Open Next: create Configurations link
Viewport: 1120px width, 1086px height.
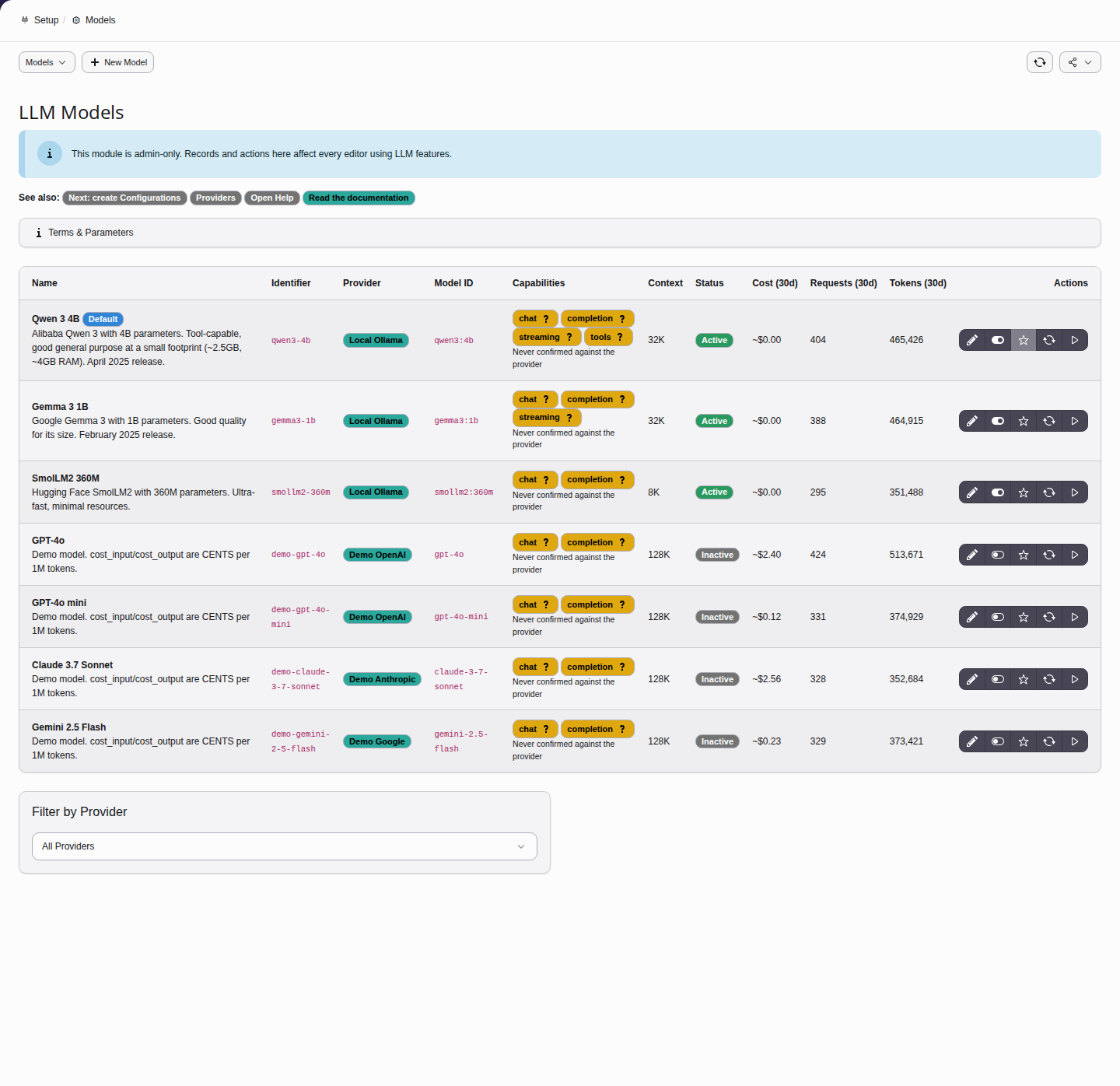point(124,198)
